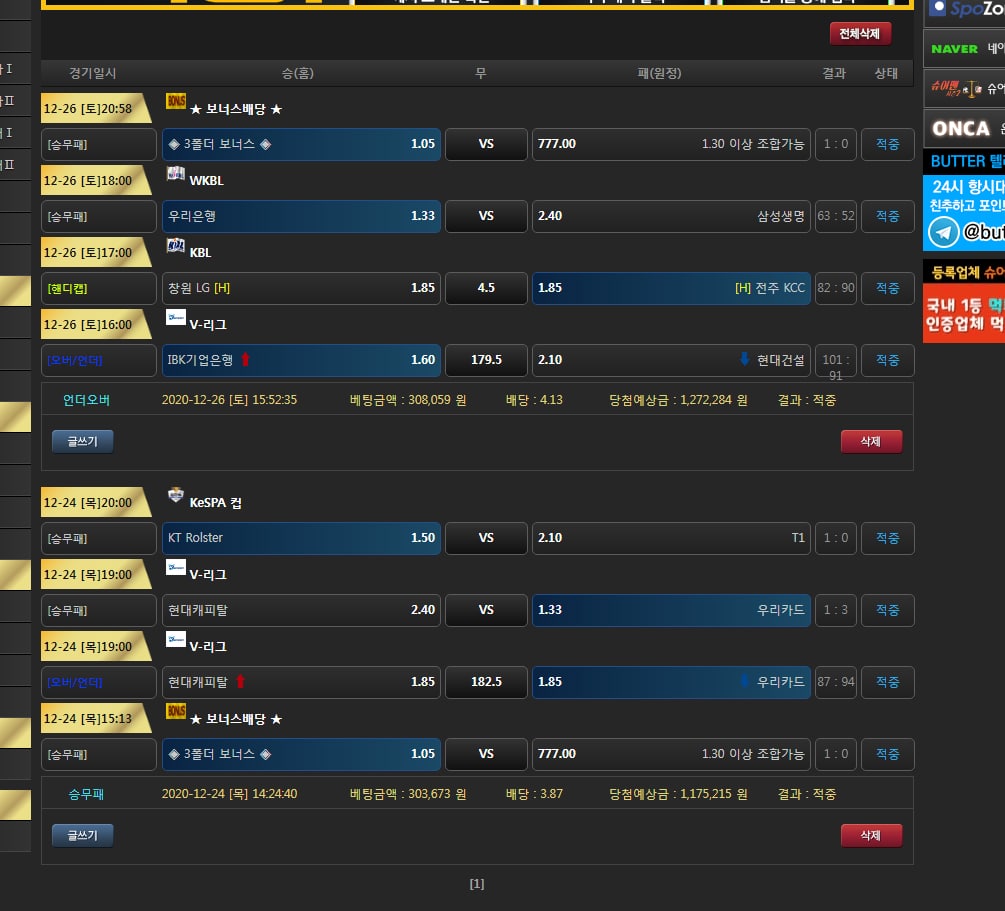Click the red up arrow beside IBK기업은행
Image resolution: width=1005 pixels, height=911 pixels.
click(245, 360)
